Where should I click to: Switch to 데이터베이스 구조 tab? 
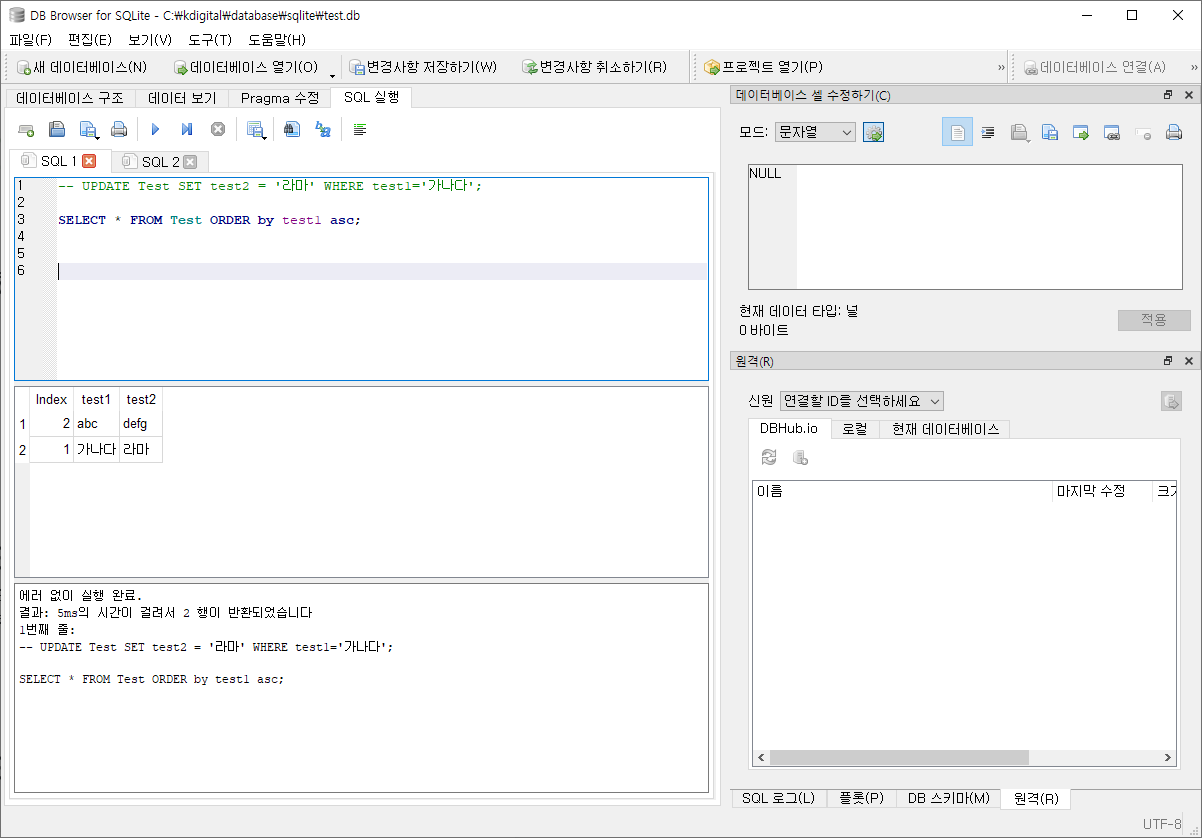tap(70, 98)
